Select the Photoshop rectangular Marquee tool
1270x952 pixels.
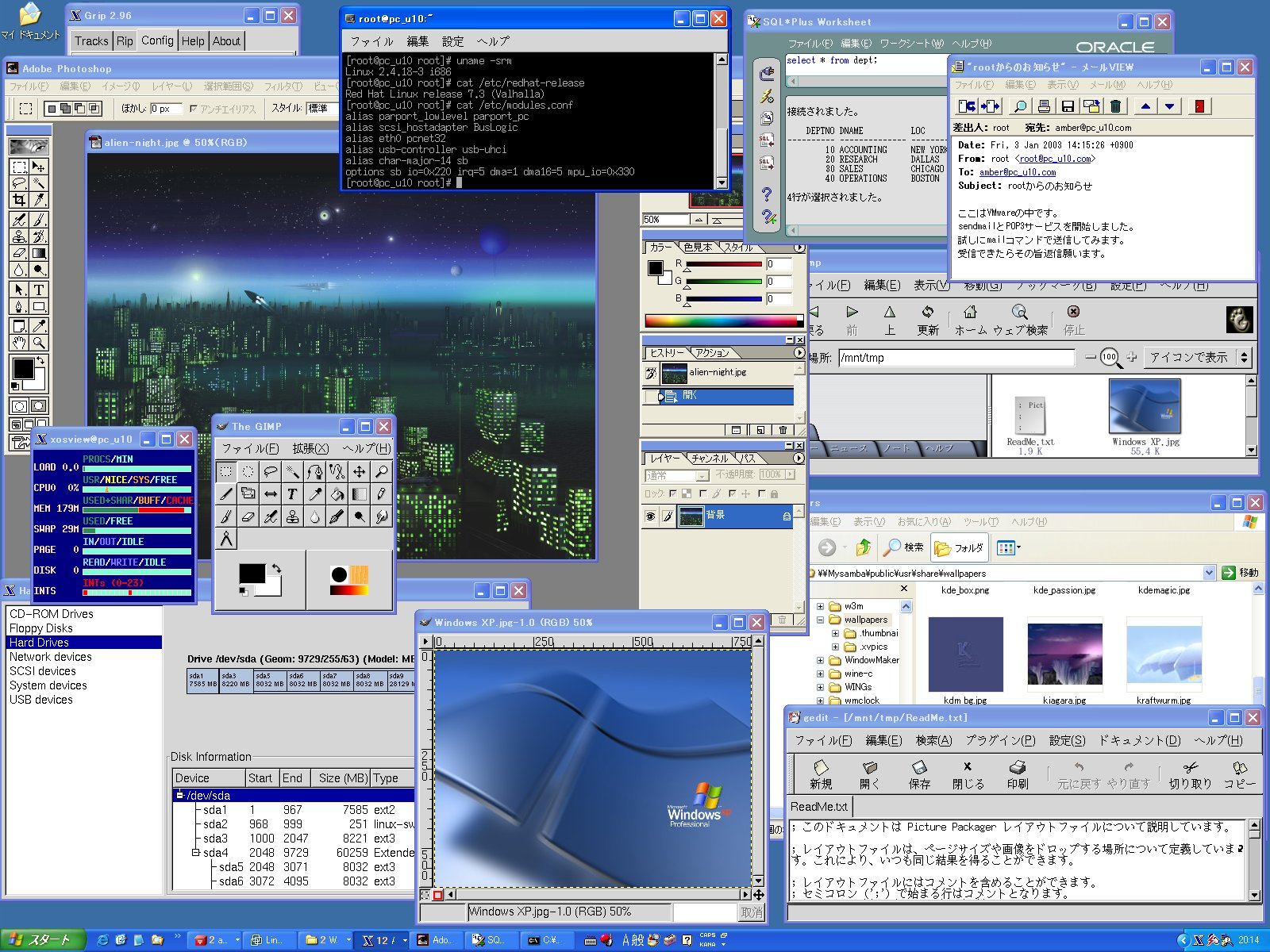[x=19, y=167]
